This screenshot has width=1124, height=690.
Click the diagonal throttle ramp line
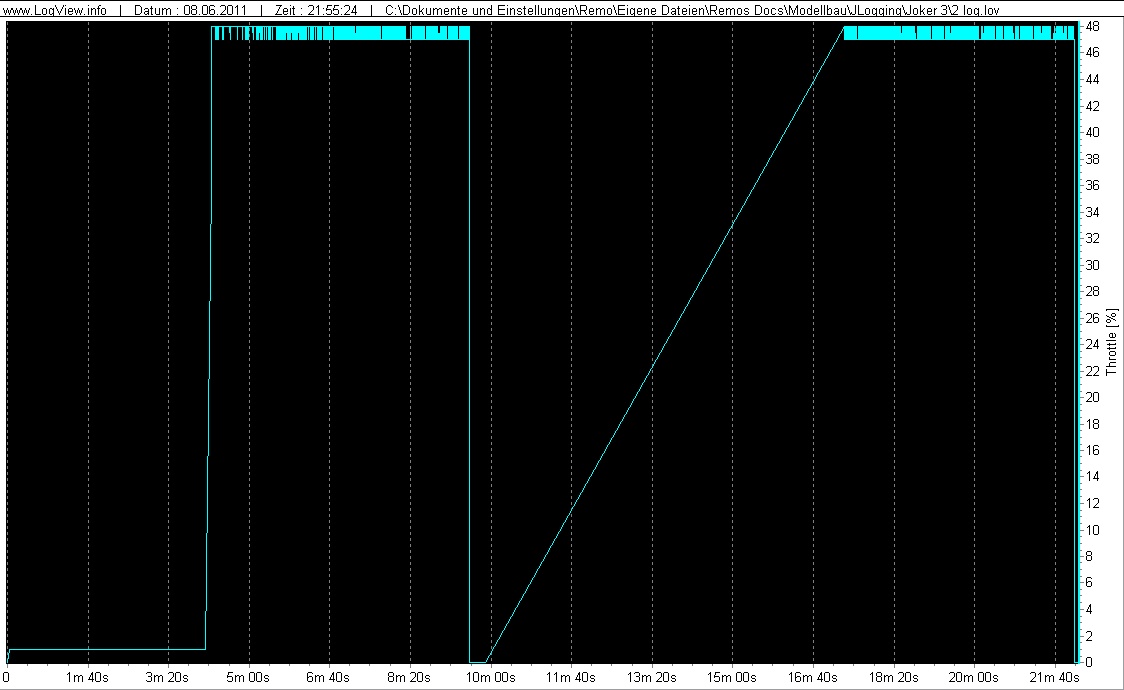coord(665,344)
